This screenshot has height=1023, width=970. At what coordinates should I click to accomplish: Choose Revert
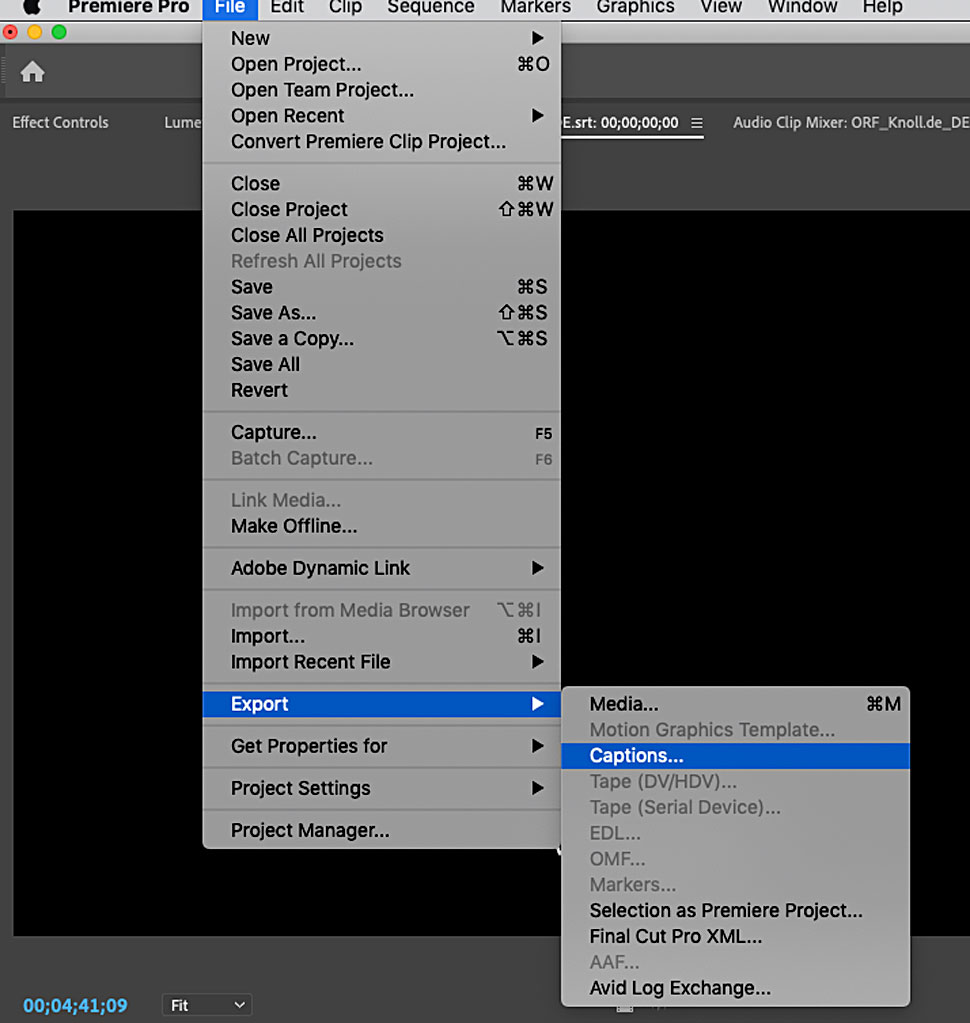click(x=382, y=390)
